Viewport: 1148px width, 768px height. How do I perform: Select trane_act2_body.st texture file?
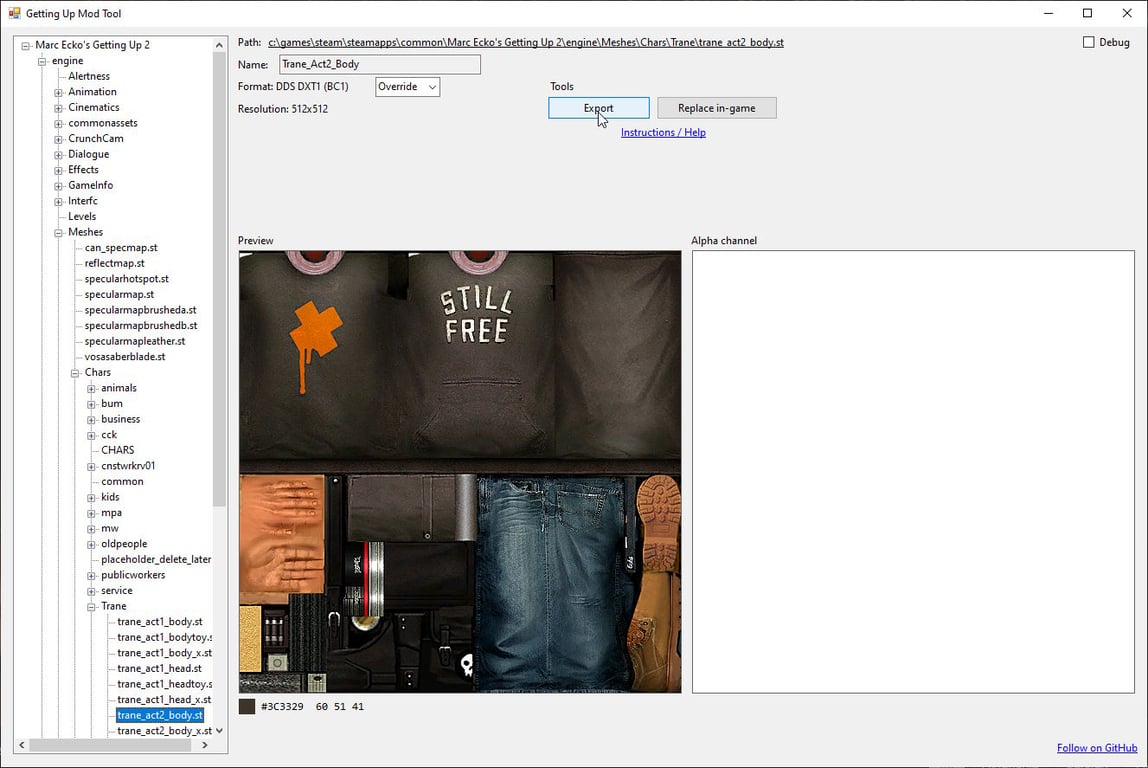[160, 715]
